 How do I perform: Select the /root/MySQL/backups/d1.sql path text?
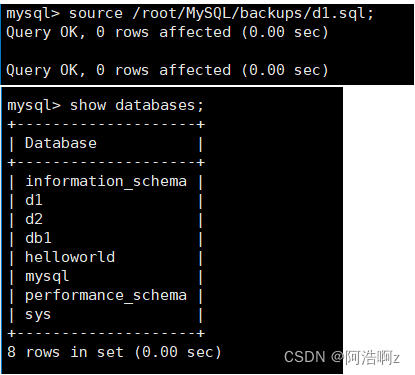tap(252, 14)
